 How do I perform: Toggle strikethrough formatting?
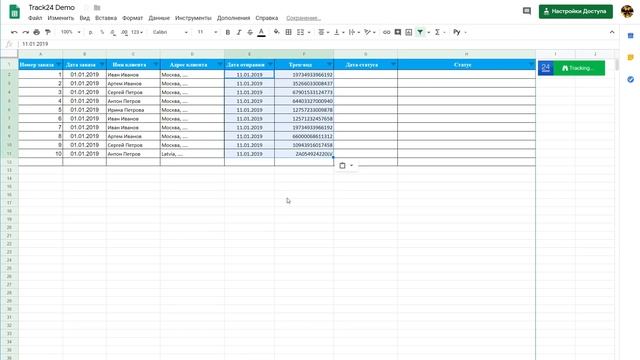click(x=250, y=32)
